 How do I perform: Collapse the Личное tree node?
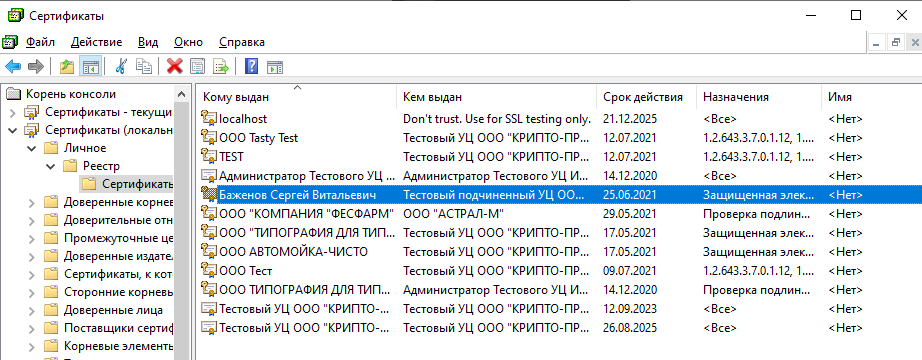[32, 148]
